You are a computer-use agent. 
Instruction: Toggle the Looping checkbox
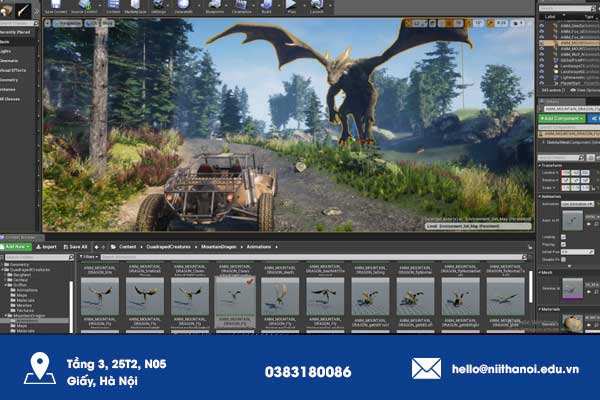[x=563, y=237]
